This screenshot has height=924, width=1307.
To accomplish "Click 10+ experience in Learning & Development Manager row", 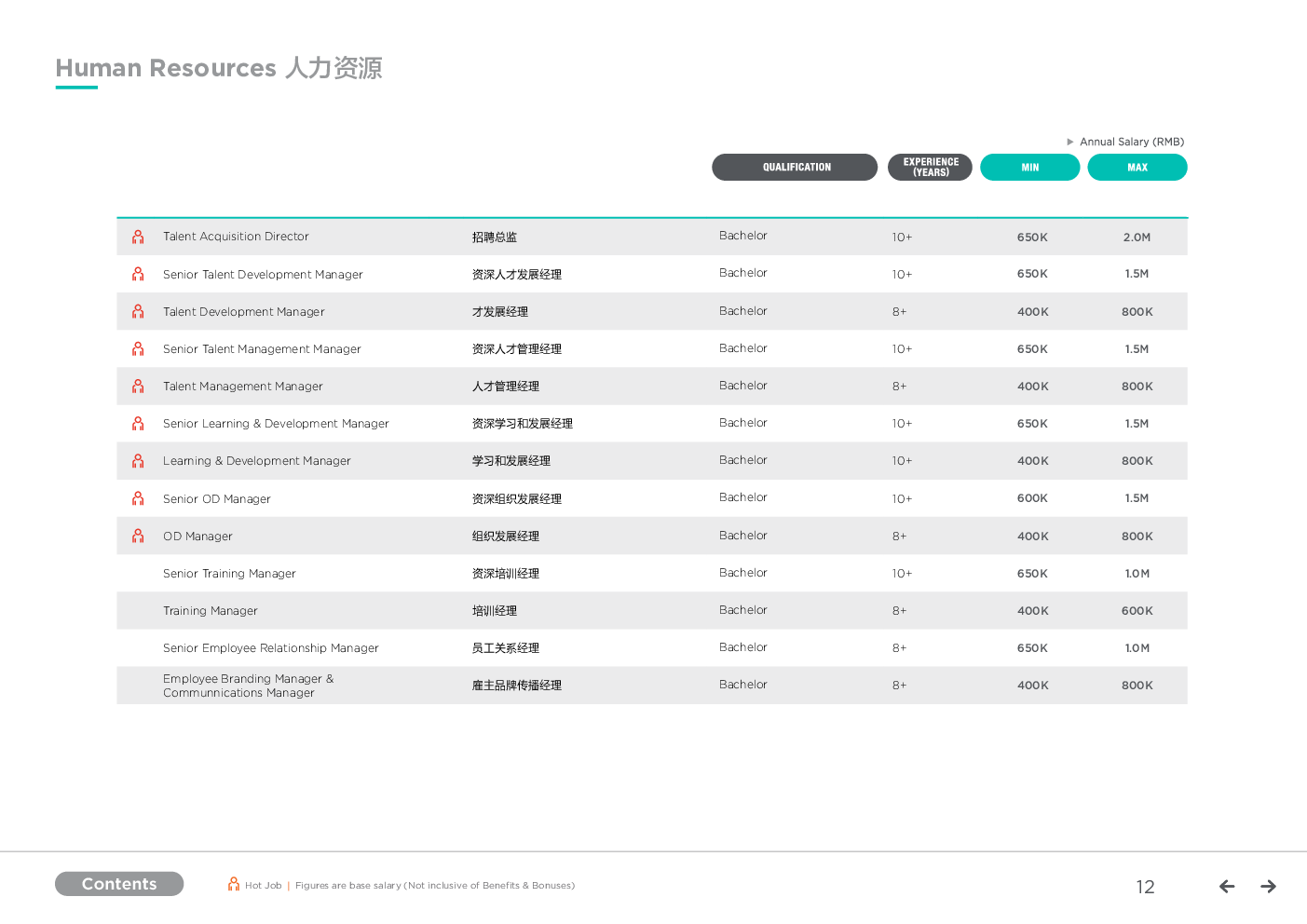I will [902, 461].
